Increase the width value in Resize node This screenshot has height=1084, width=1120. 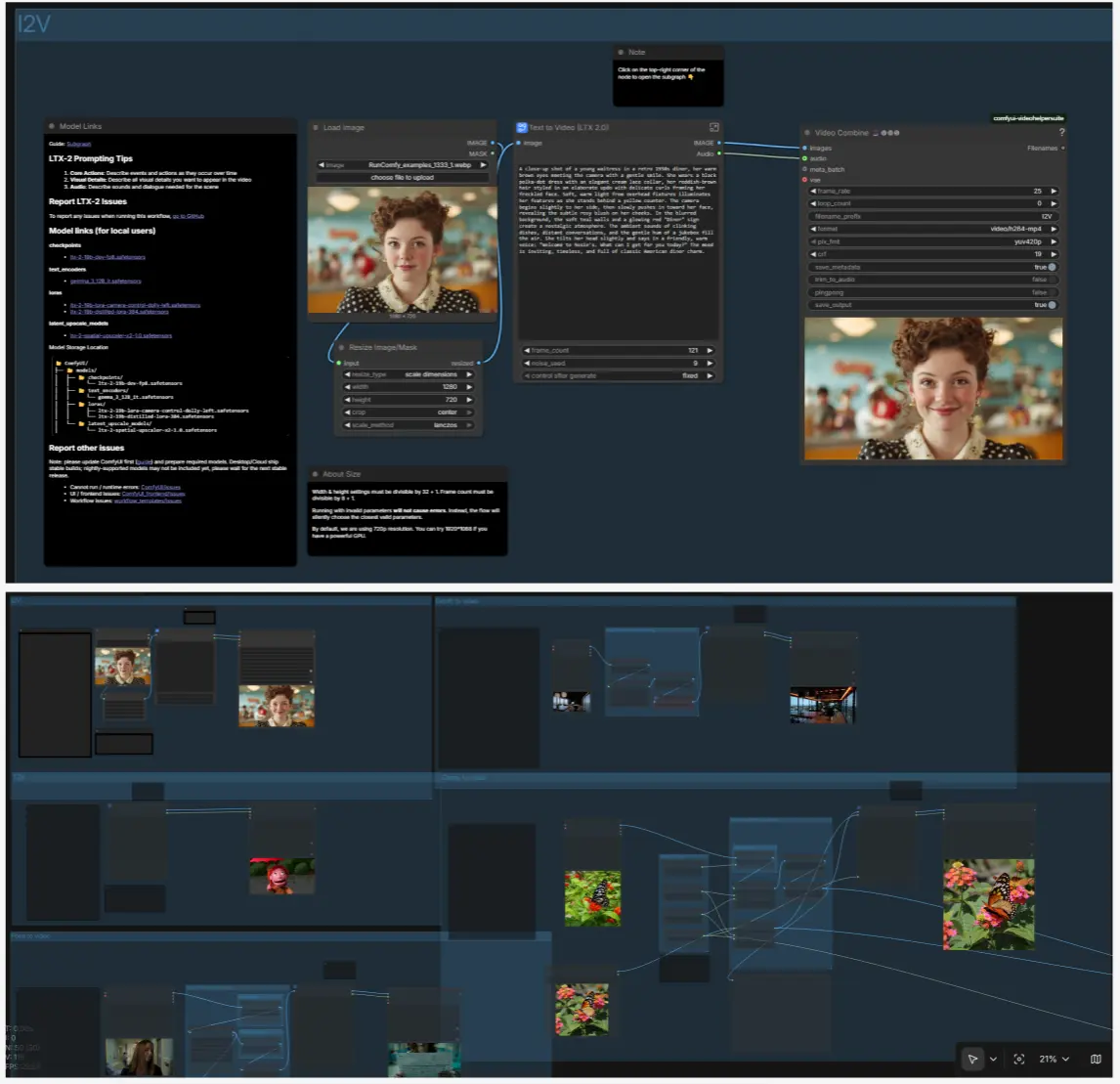pyautogui.click(x=469, y=387)
